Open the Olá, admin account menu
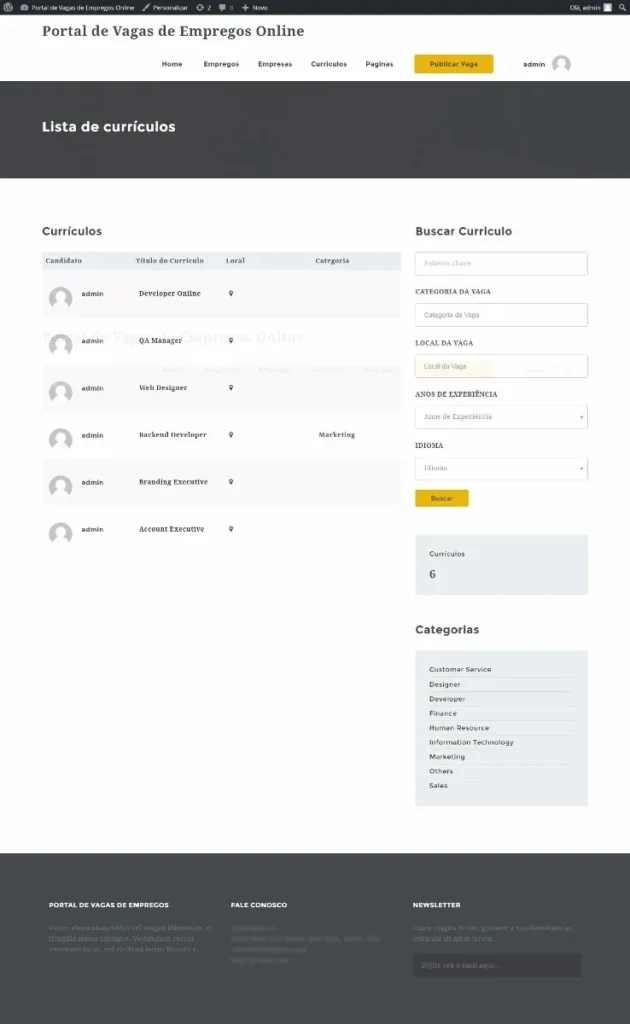This screenshot has width=630, height=1024. [x=590, y=7]
